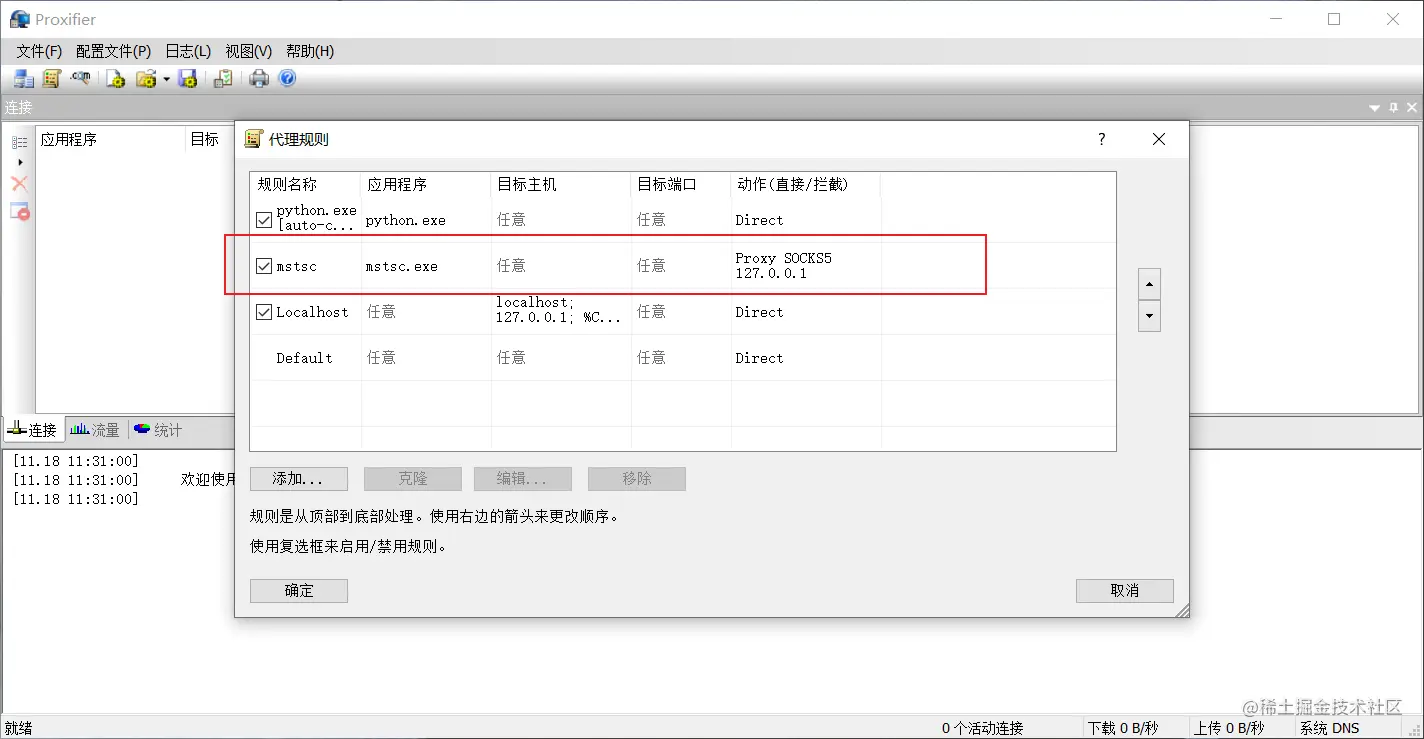Open Name Resolution .com magnifier icon
The height and width of the screenshot is (739, 1424).
click(x=81, y=78)
